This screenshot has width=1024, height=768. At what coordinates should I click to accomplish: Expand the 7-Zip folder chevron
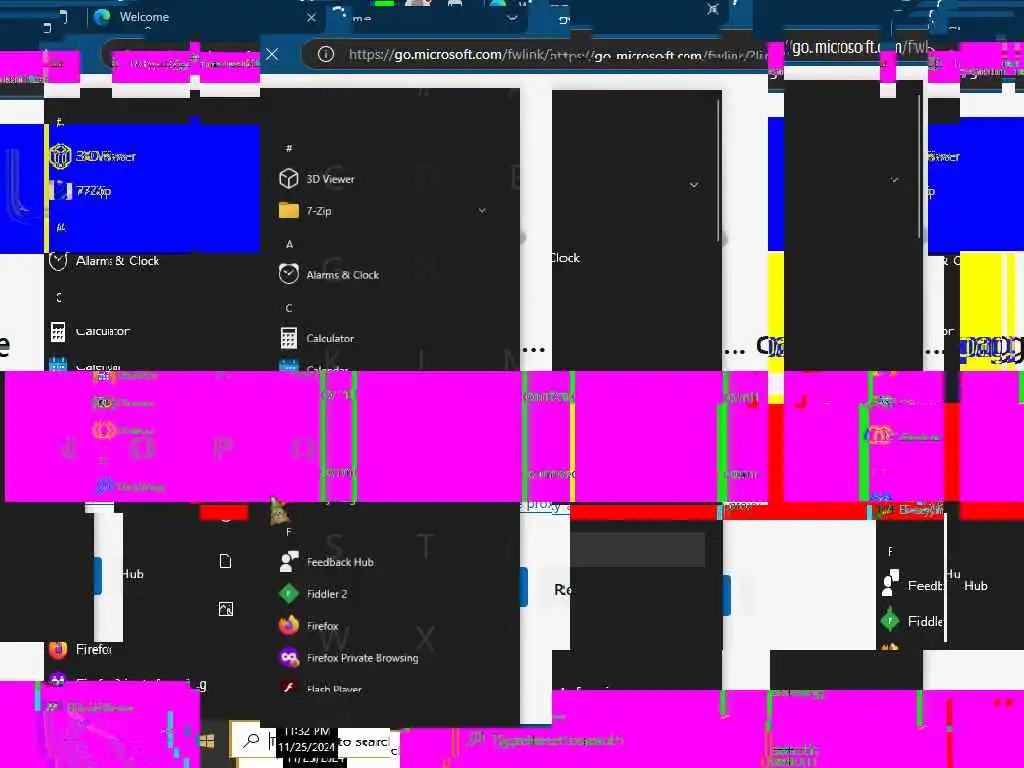482,210
